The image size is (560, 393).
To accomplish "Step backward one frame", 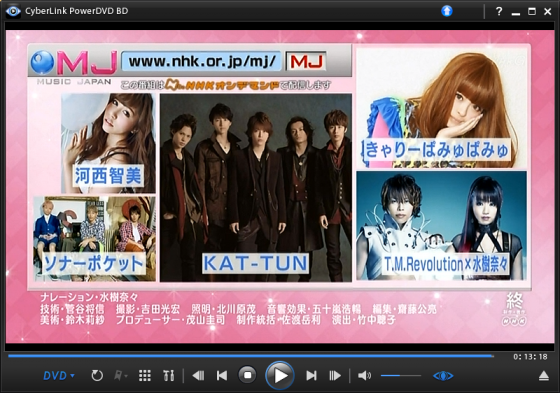I will pyautogui.click(x=198, y=375).
